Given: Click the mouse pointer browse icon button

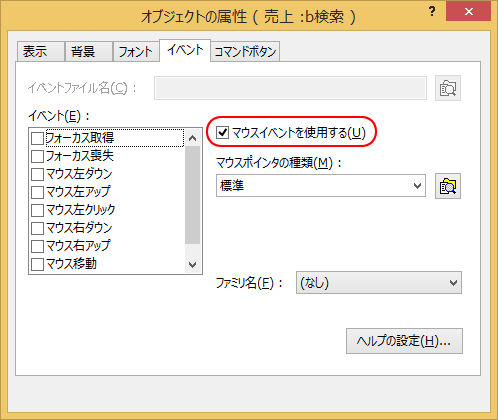Looking at the screenshot, I should coord(448,186).
